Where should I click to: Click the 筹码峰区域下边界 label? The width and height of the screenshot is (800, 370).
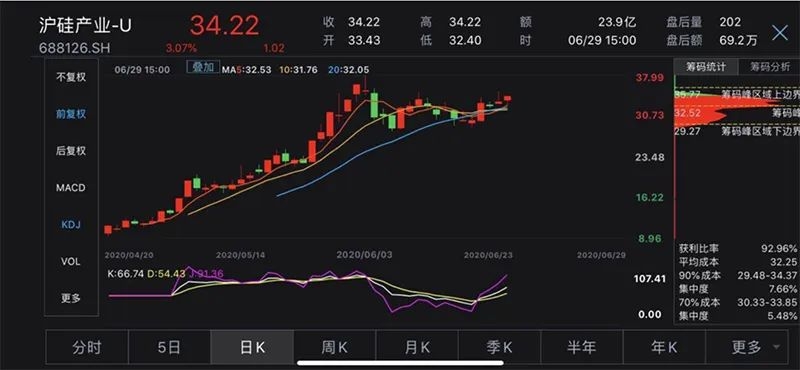[x=760, y=131]
